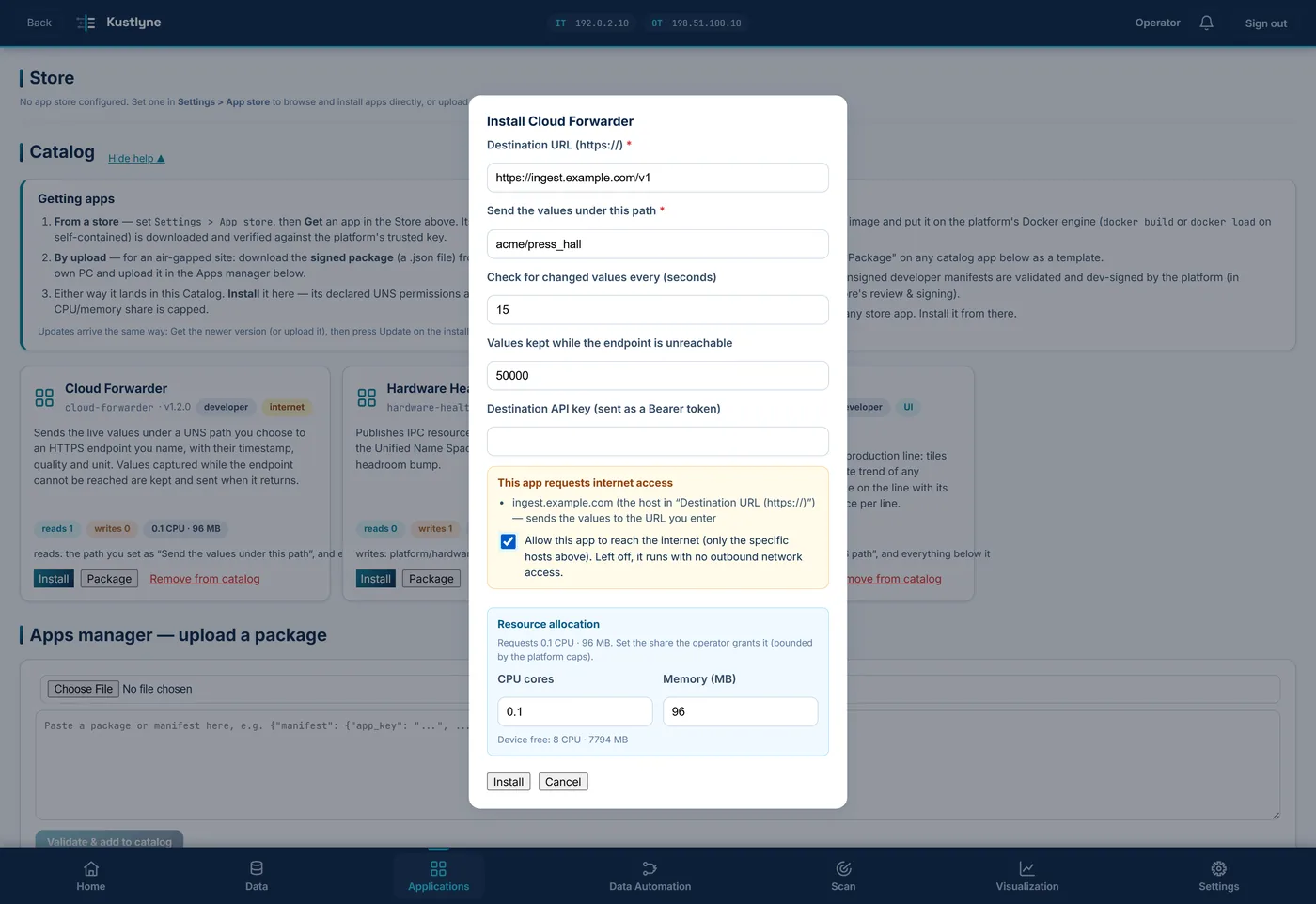Click Sign out in the header

point(1265,23)
